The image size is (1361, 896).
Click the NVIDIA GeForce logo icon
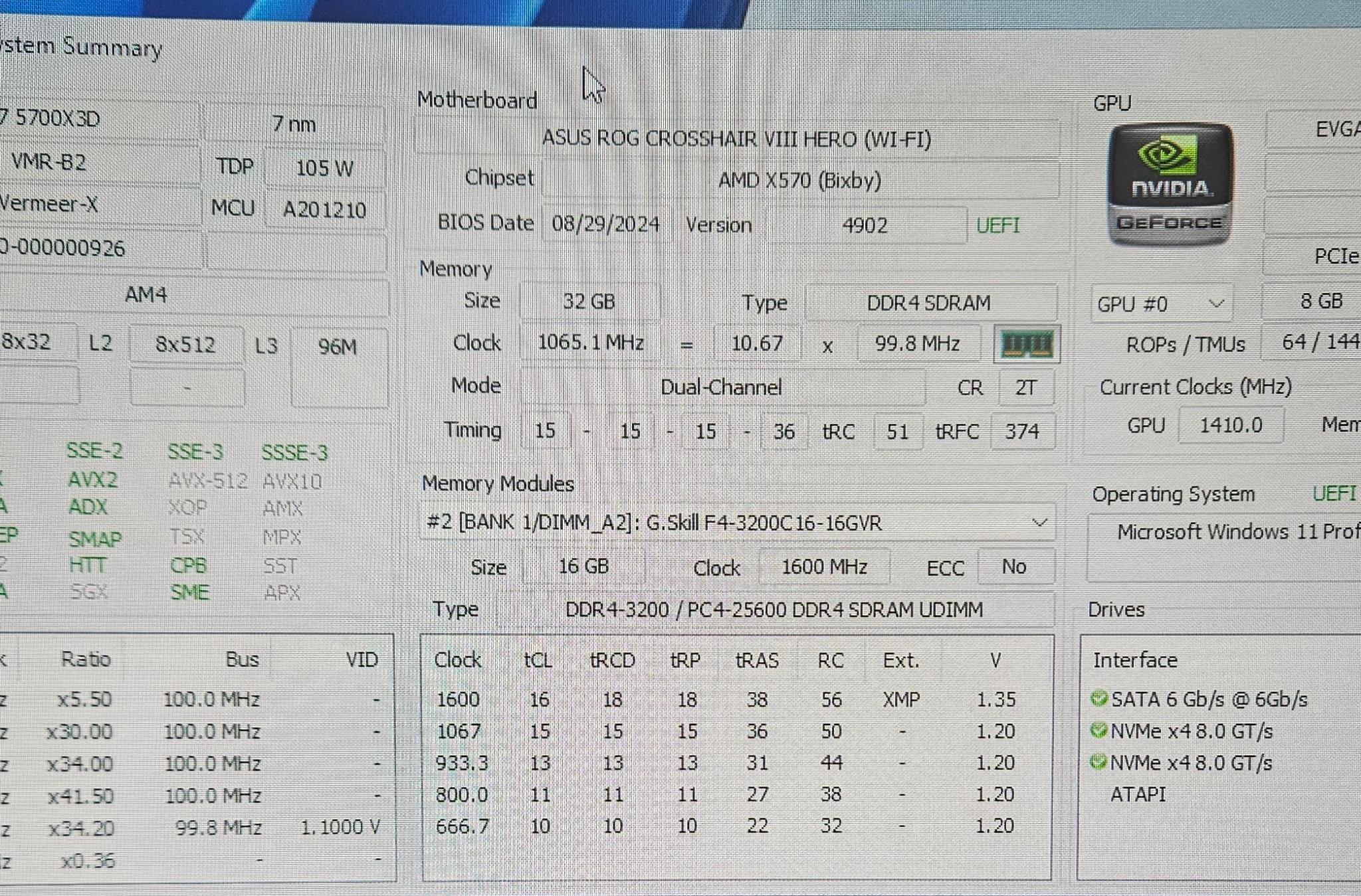pos(1170,184)
